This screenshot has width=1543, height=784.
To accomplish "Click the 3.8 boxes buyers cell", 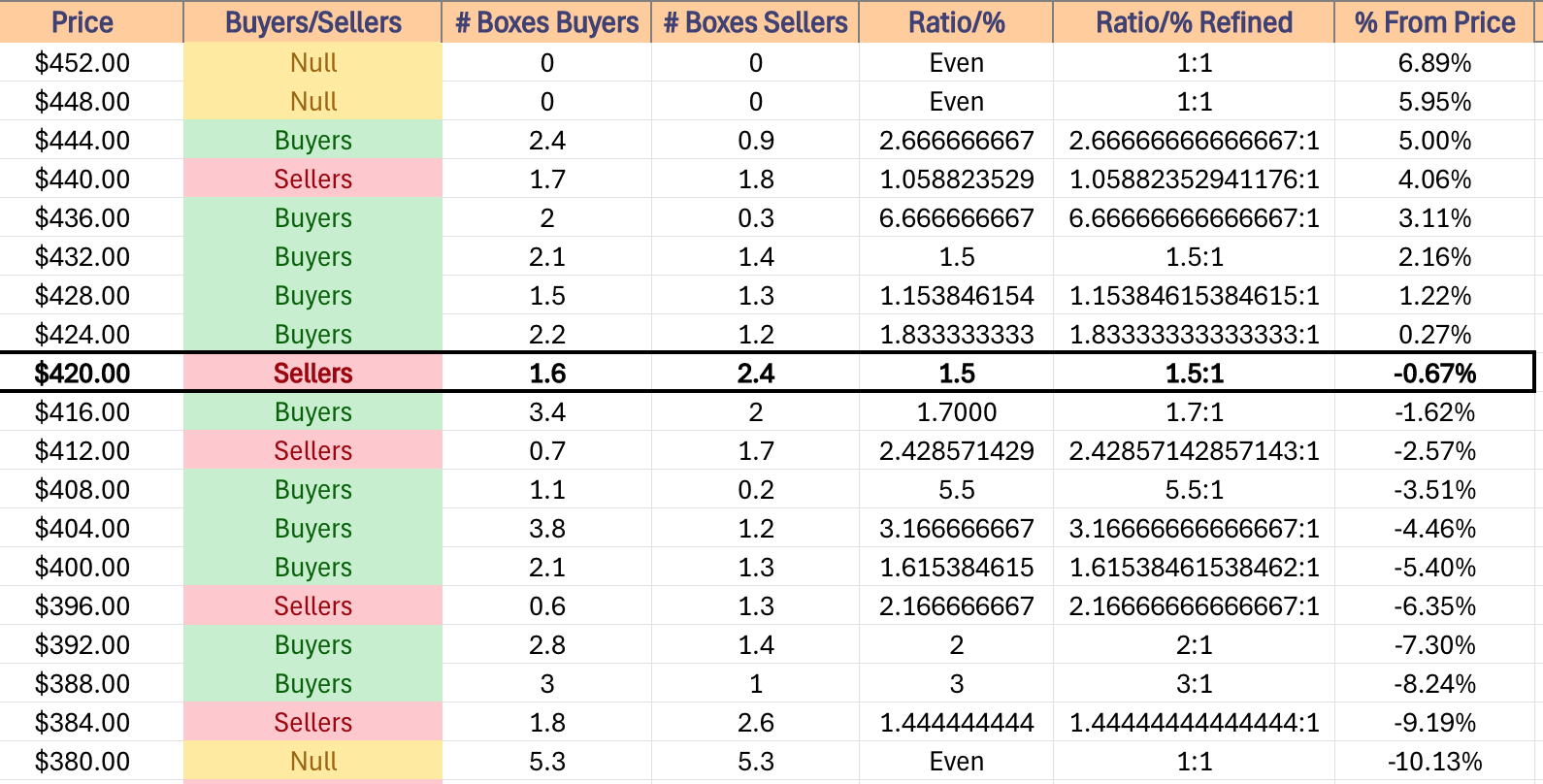I will coord(546,529).
